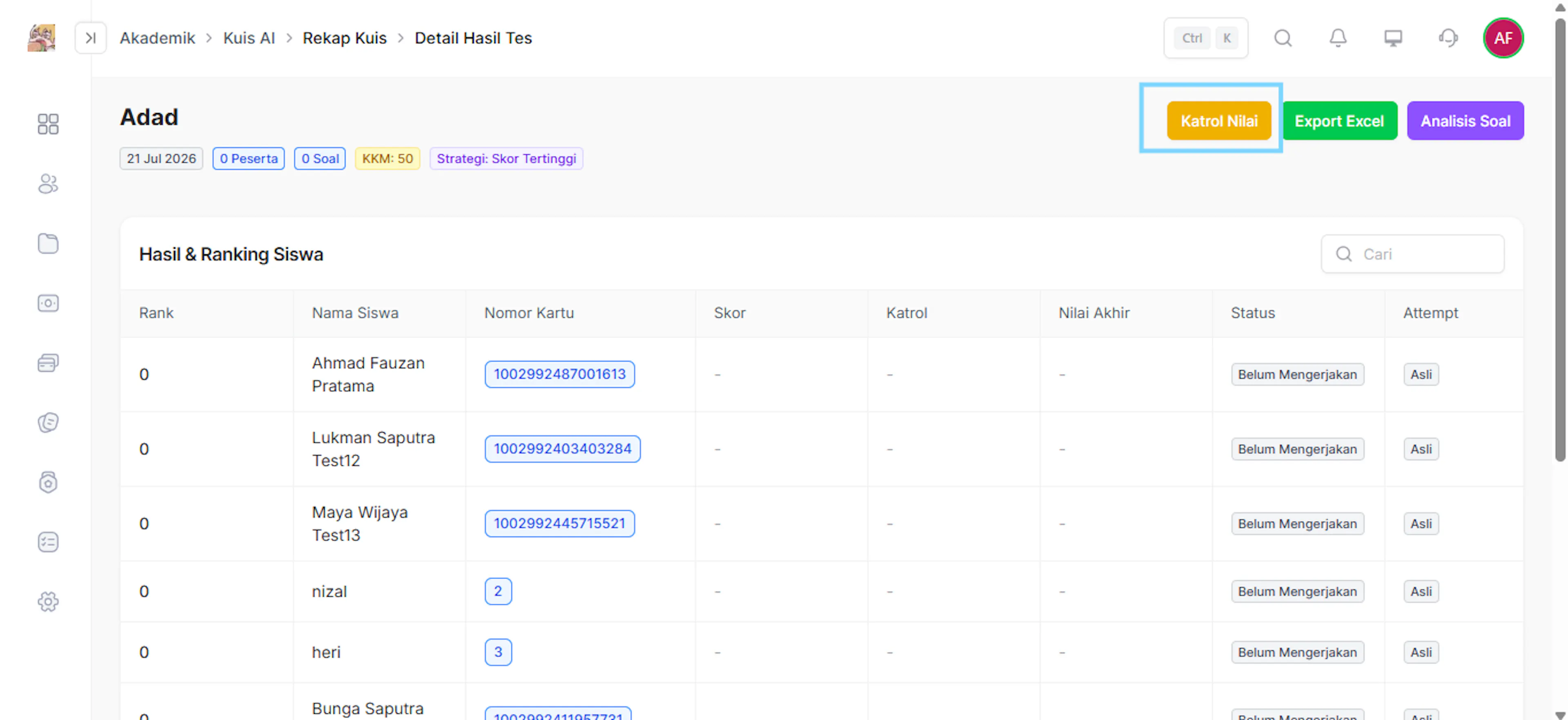The image size is (1568, 720).
Task: Click the Export Excel button
Action: pos(1339,120)
